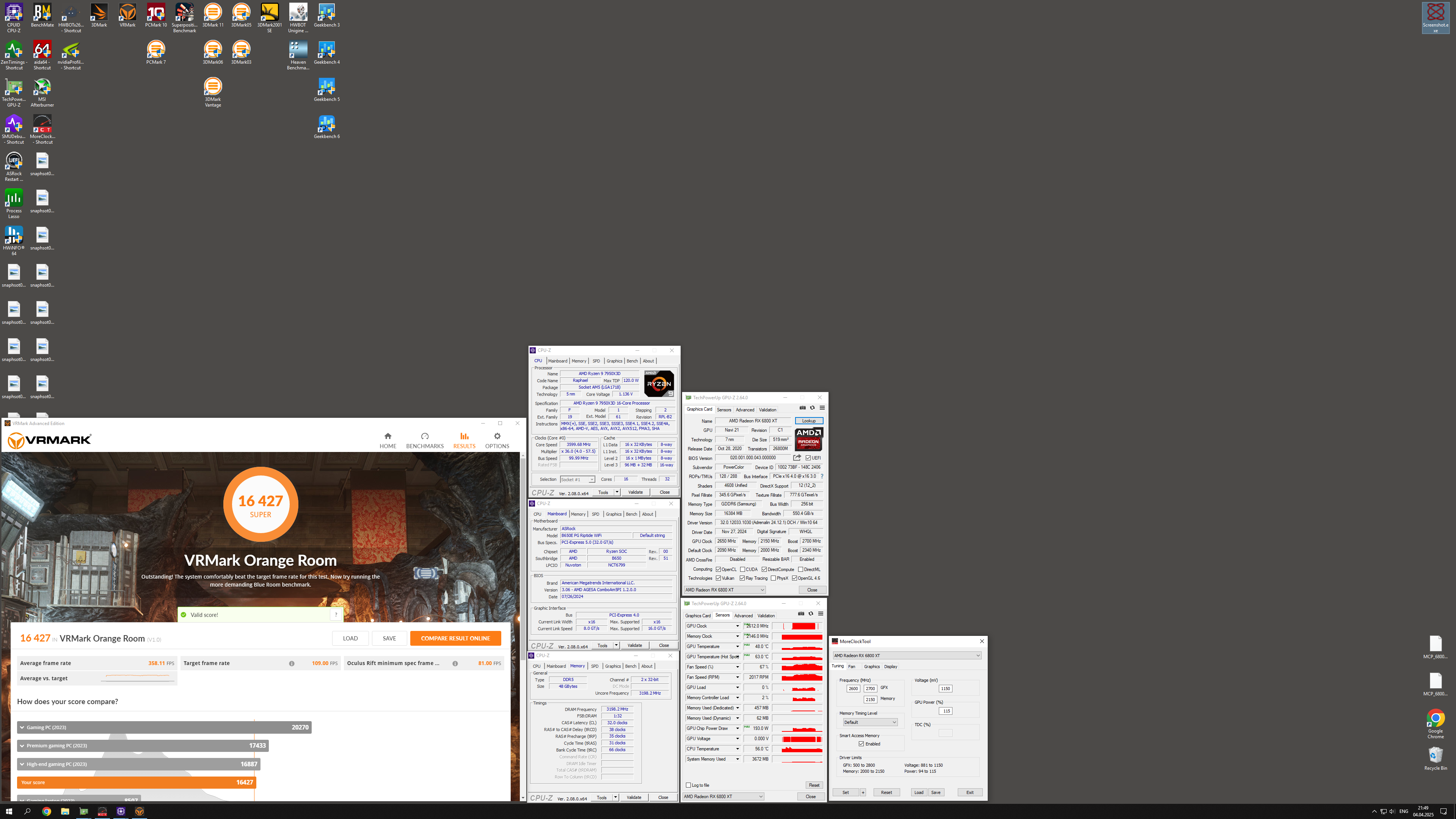Click Bus Interface question mark in GPU-Z
The width and height of the screenshot is (1456, 819).
(822, 477)
